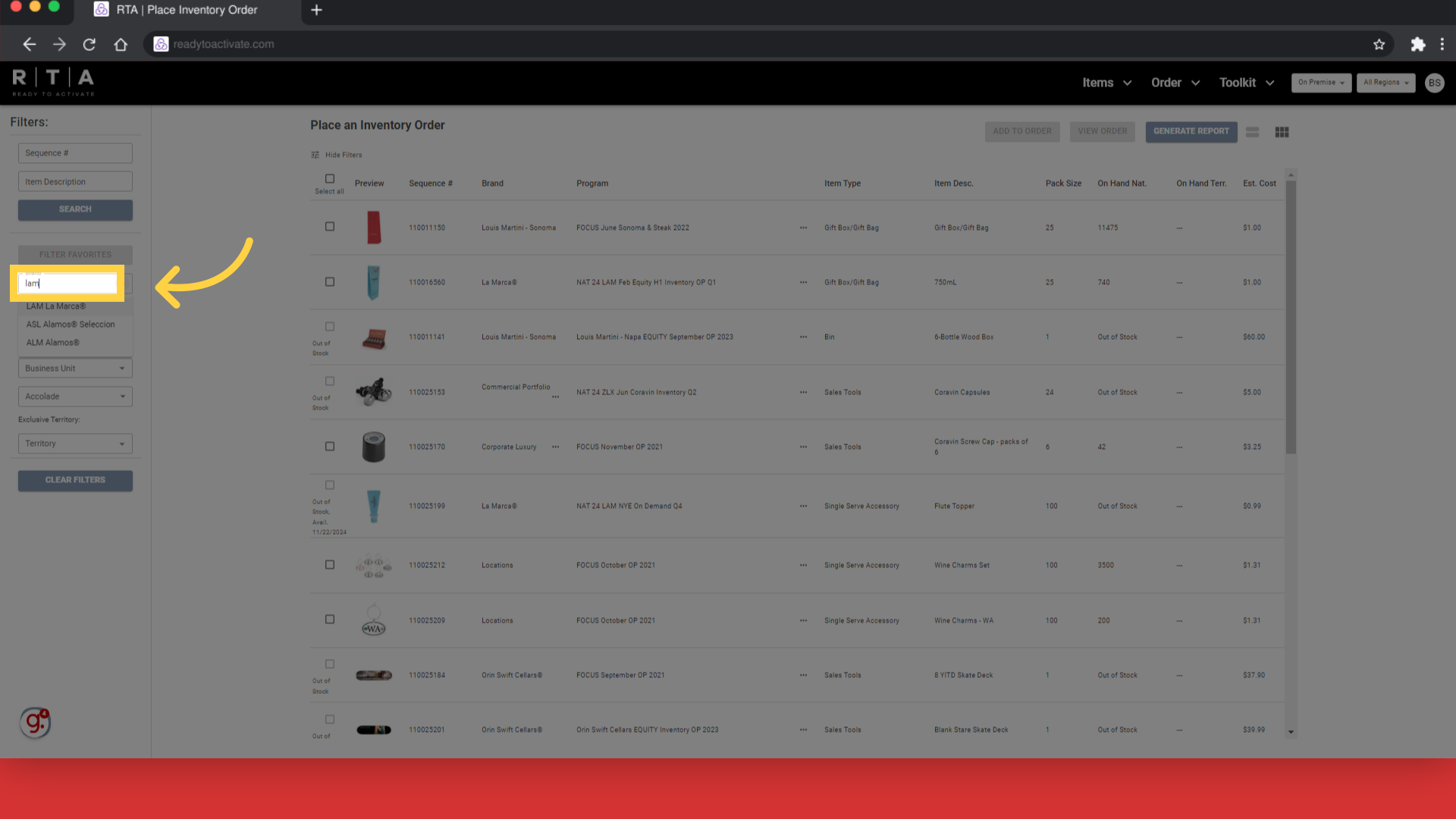
Task: Click the VIEW ORDER button
Action: pos(1103,131)
